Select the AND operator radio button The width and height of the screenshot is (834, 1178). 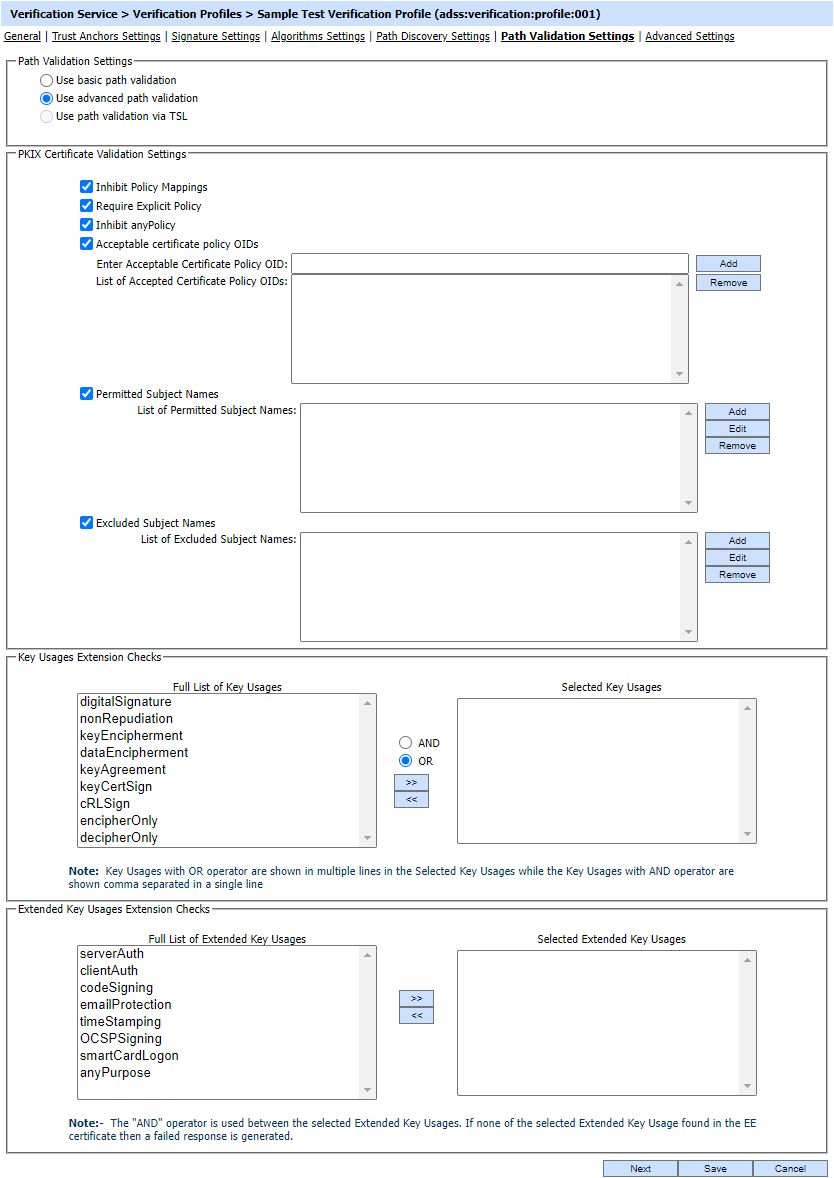(x=405, y=743)
